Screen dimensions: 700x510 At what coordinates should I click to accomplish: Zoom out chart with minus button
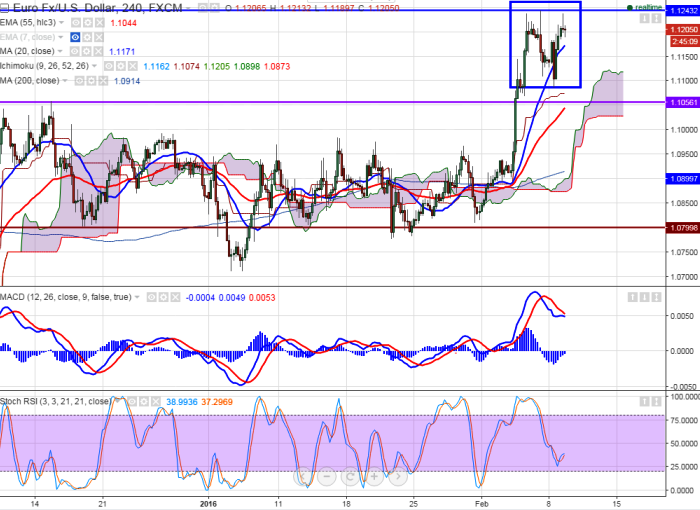click(326, 477)
